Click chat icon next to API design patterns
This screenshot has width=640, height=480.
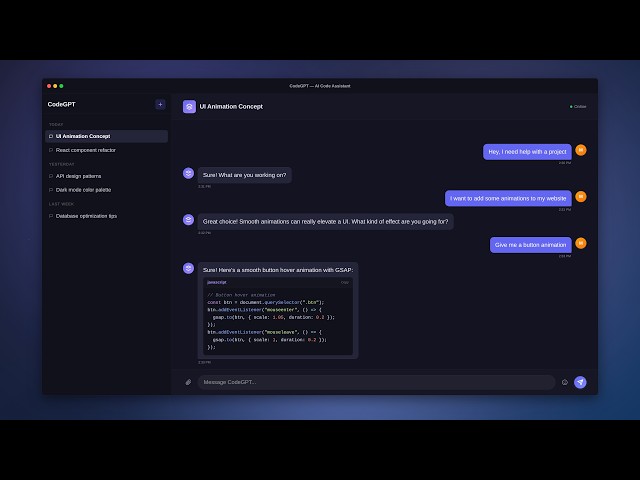coord(51,176)
